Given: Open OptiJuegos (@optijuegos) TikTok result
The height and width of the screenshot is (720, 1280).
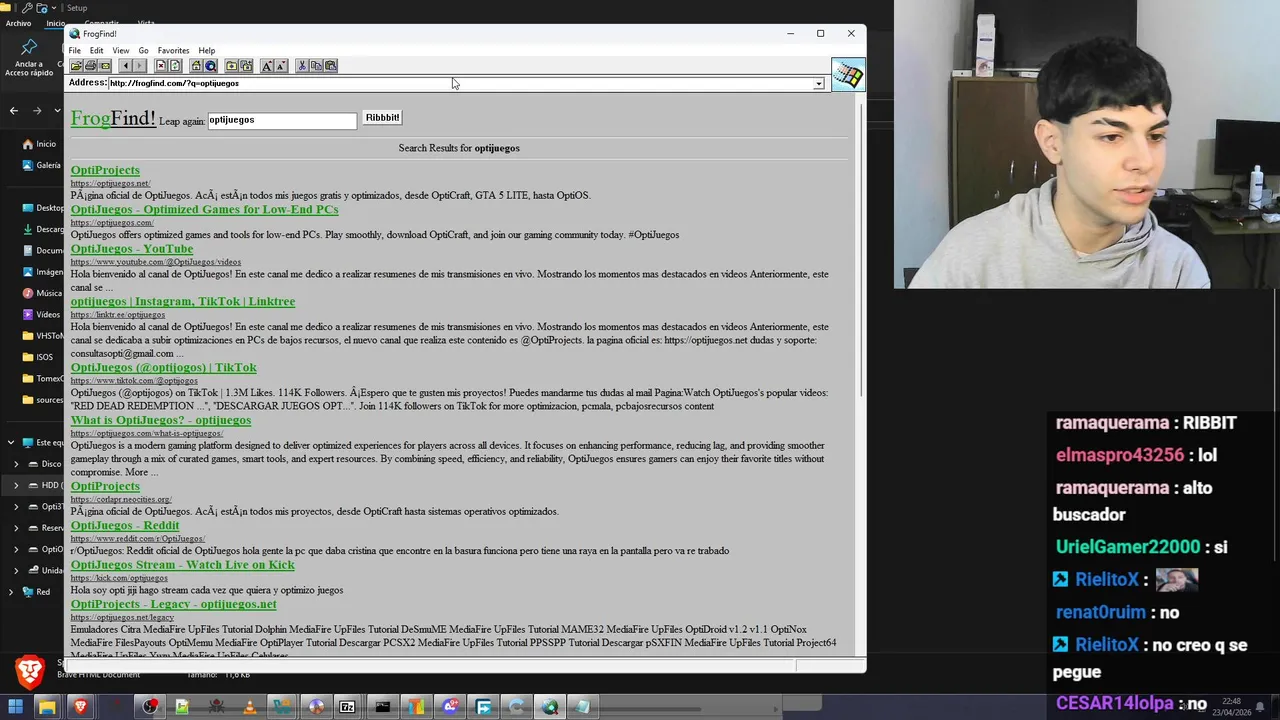Looking at the screenshot, I should pos(163,367).
